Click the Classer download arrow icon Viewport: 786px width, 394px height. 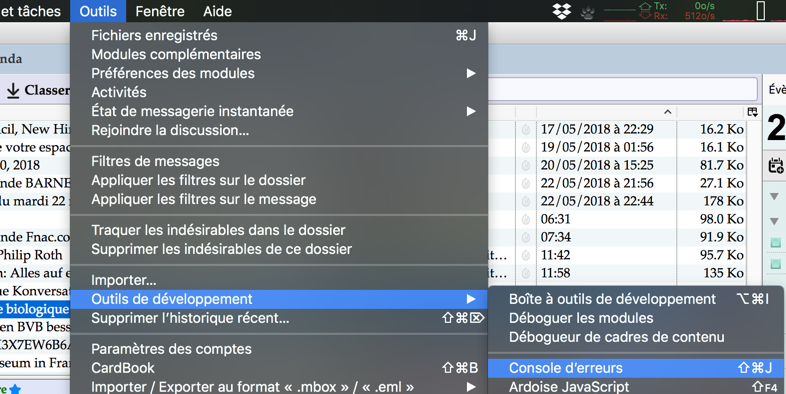13,91
